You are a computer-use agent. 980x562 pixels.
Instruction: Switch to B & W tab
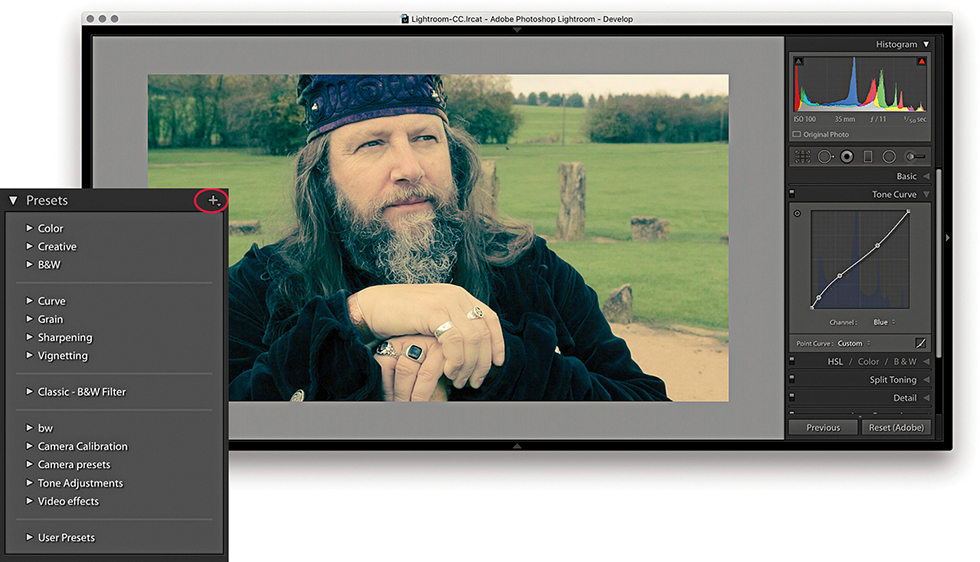[905, 361]
